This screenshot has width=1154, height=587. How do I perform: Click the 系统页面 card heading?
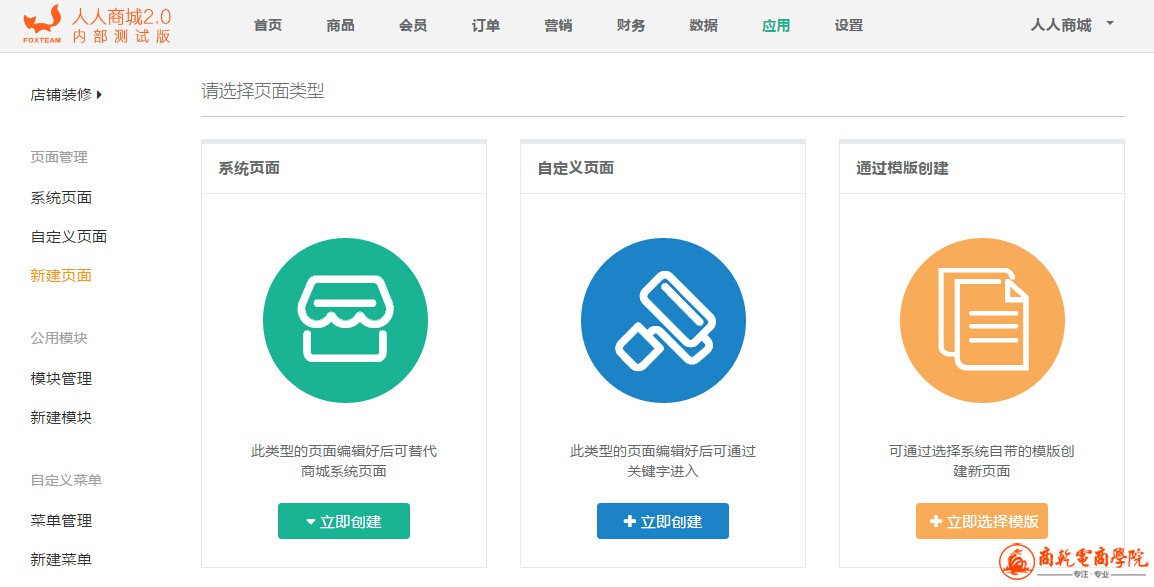249,168
